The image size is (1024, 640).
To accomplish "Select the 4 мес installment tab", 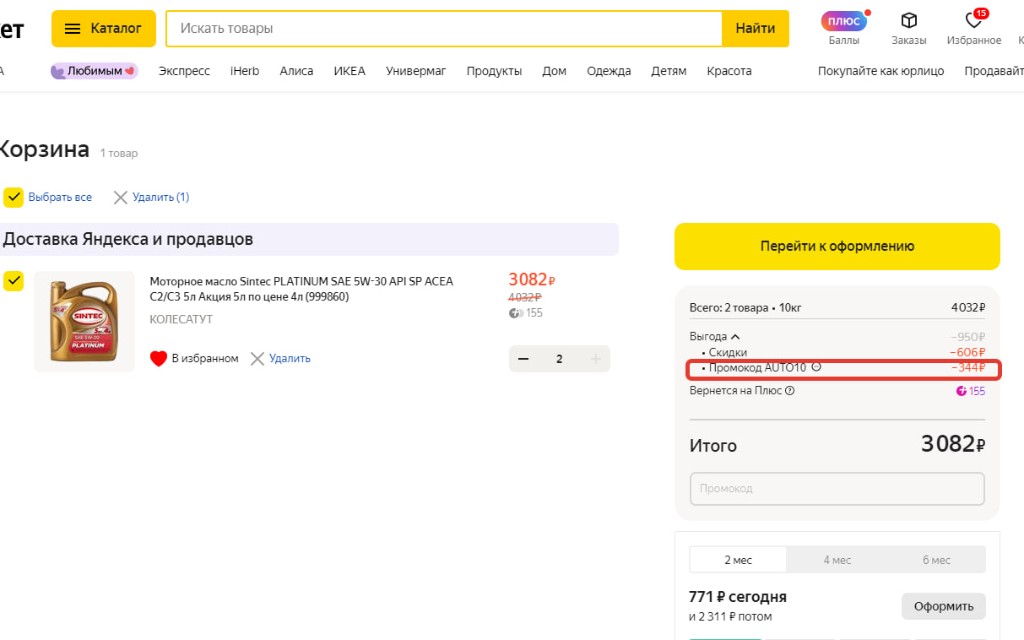I will point(837,560).
